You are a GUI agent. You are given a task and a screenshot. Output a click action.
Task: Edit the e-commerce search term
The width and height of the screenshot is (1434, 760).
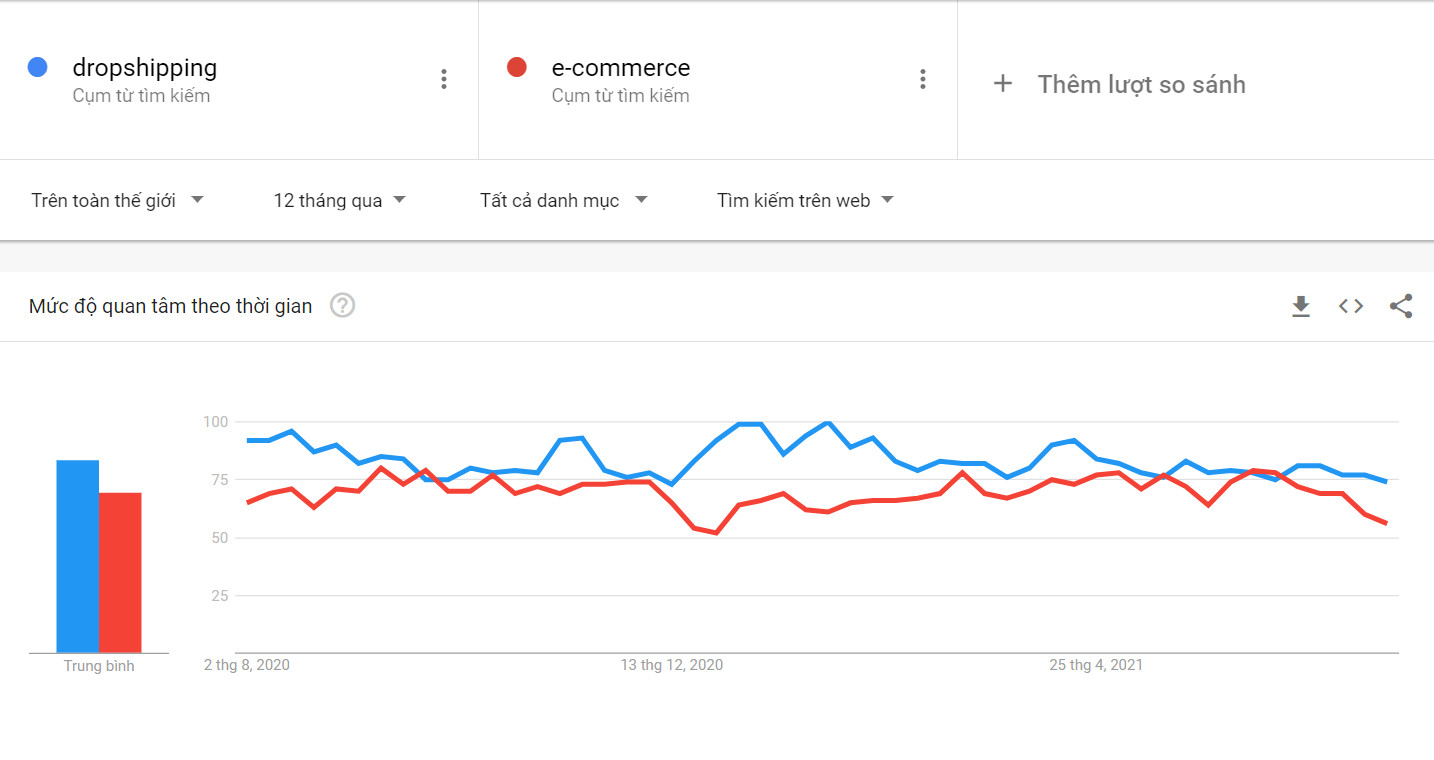[621, 68]
